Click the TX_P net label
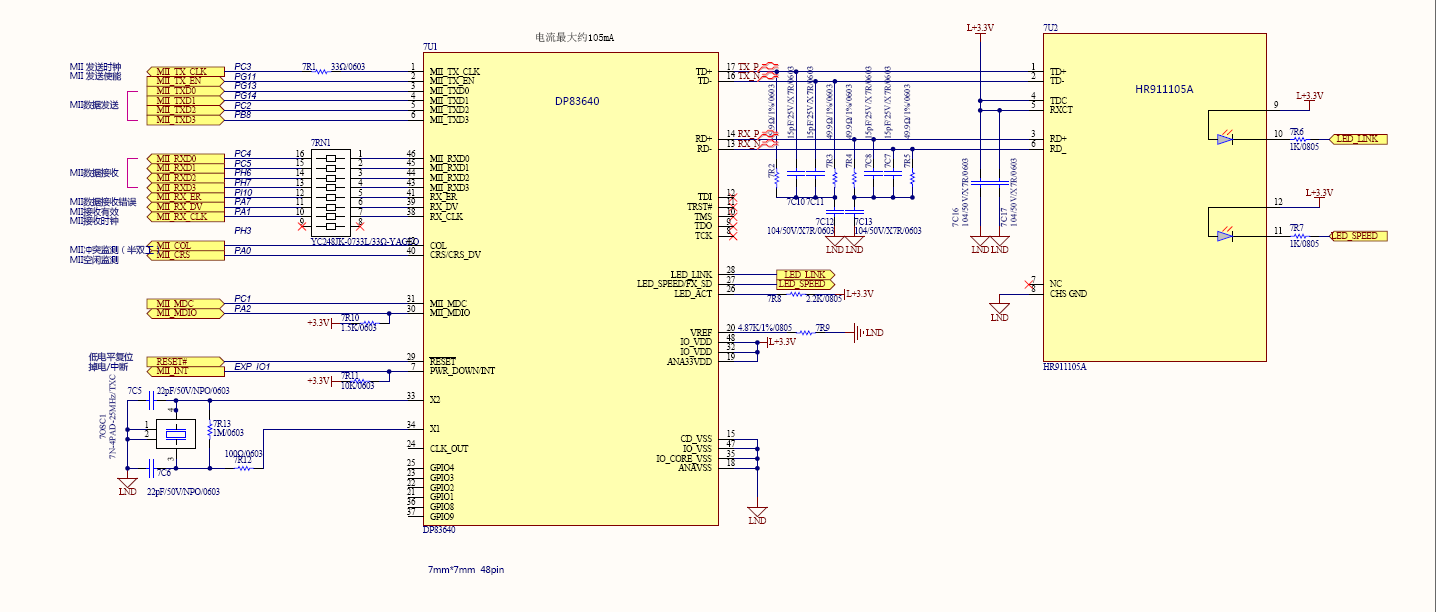This screenshot has height=612, width=1436. [749, 66]
